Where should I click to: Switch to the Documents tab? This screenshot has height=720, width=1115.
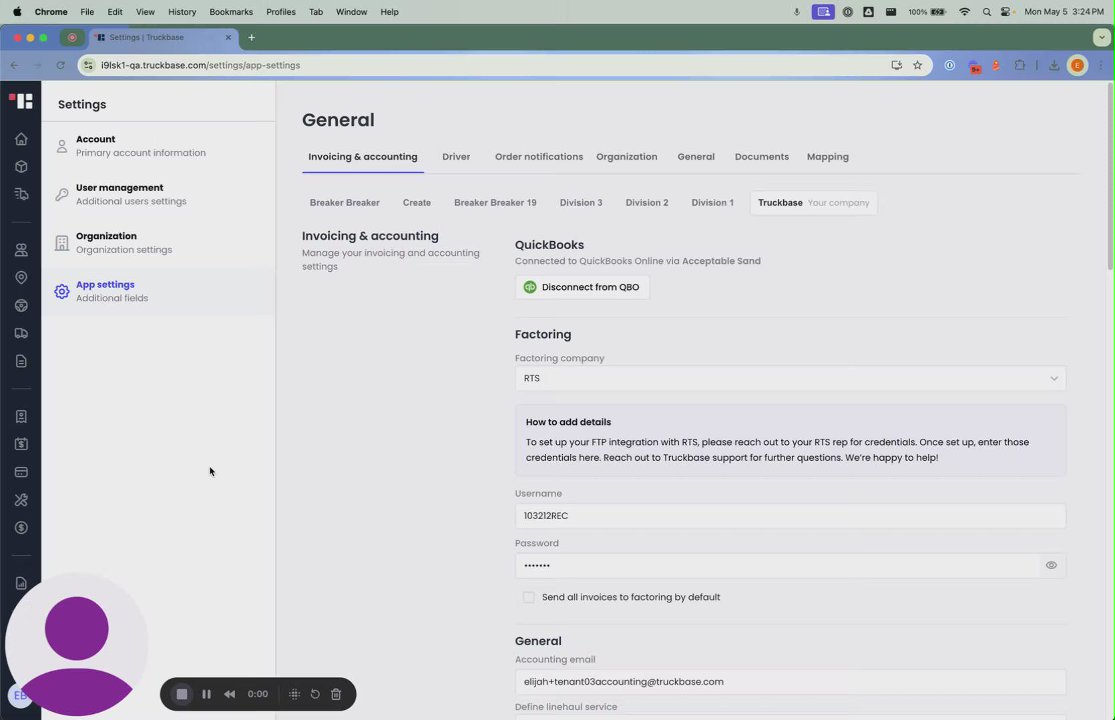[x=762, y=156]
